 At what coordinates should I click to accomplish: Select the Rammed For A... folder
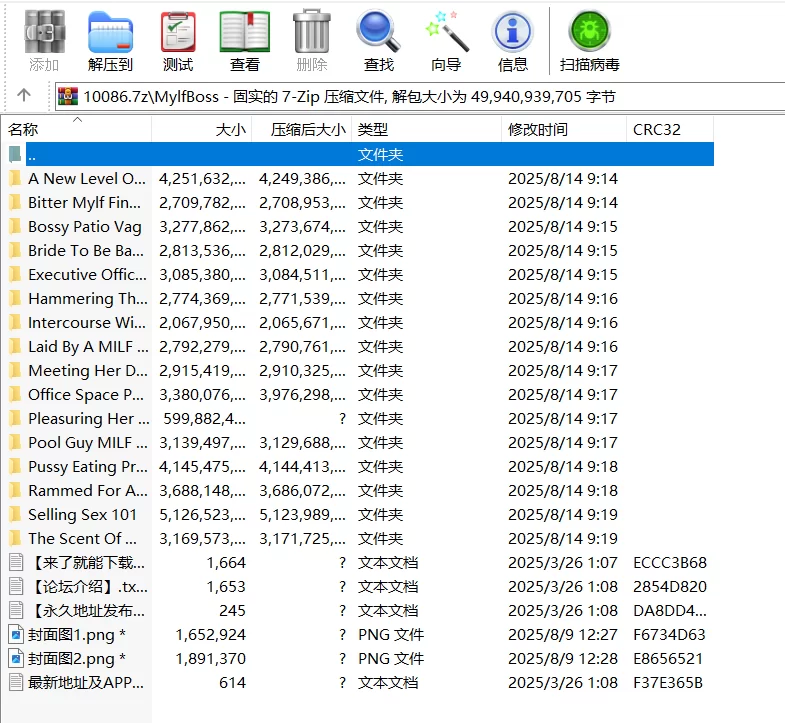[88, 491]
